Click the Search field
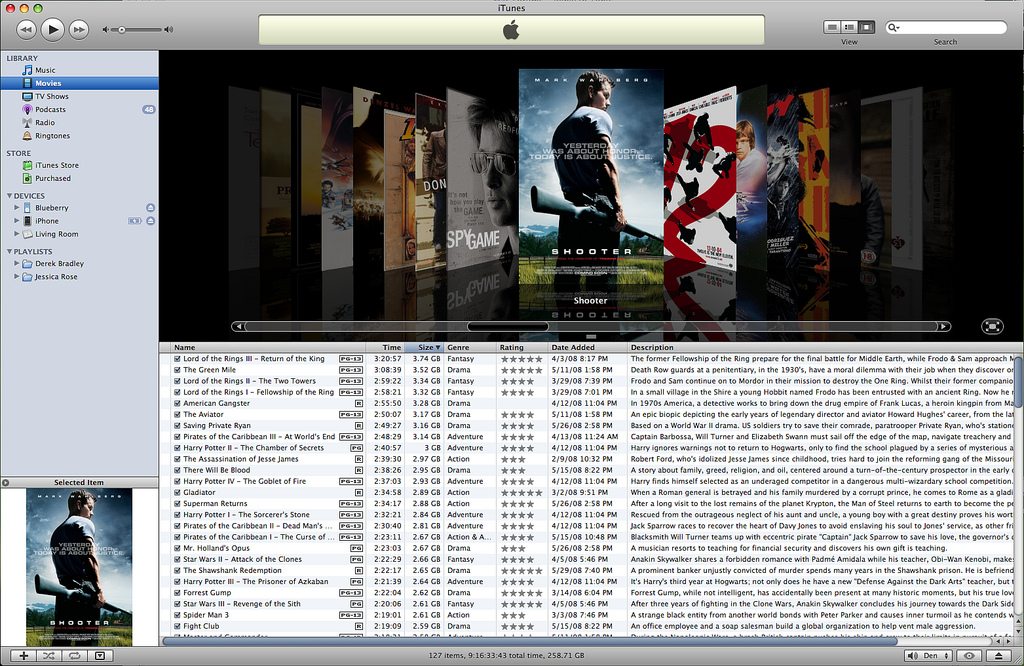This screenshot has width=1024, height=666. click(x=946, y=27)
